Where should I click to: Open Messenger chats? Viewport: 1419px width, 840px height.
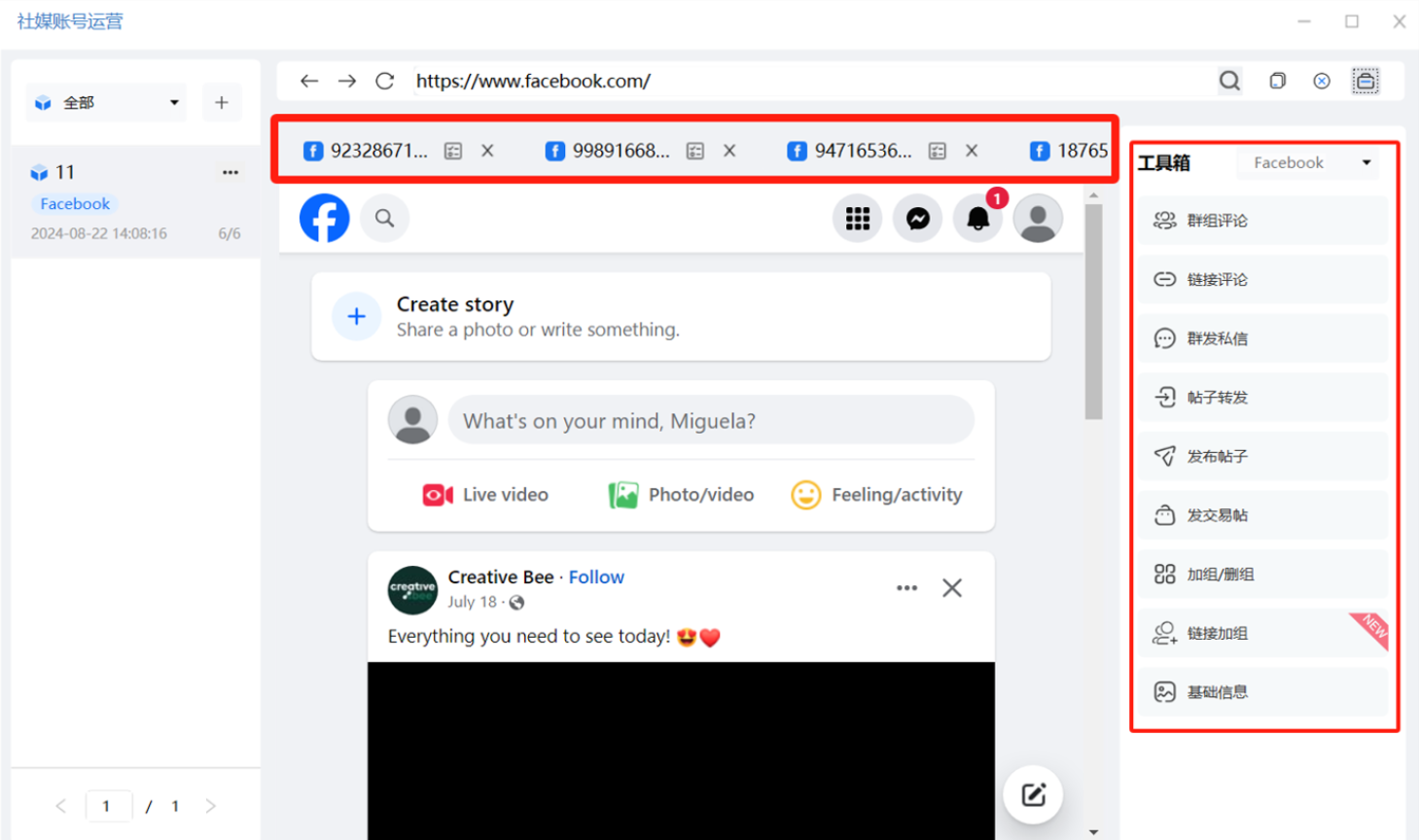[x=917, y=218]
